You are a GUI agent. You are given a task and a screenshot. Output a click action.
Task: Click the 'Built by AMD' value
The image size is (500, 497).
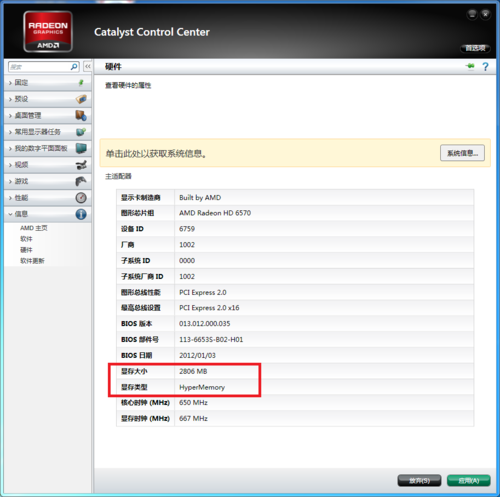[200, 197]
